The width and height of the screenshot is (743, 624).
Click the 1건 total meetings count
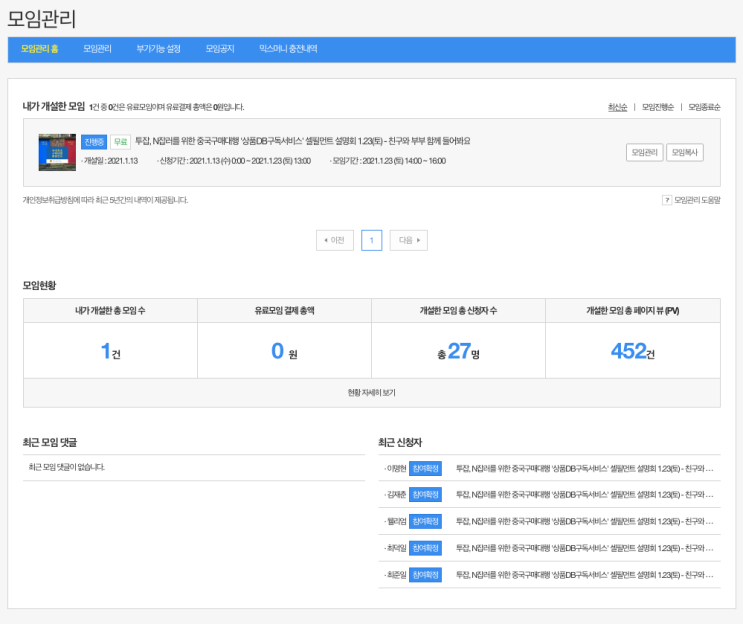(x=110, y=351)
